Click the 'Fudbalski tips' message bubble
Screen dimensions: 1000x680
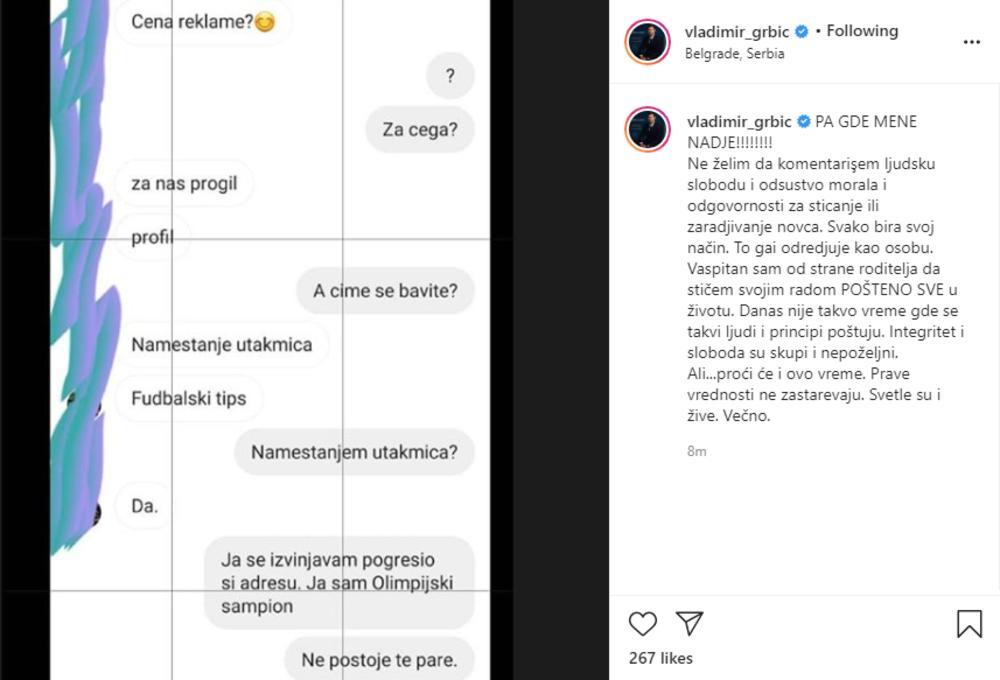pyautogui.click(x=188, y=398)
